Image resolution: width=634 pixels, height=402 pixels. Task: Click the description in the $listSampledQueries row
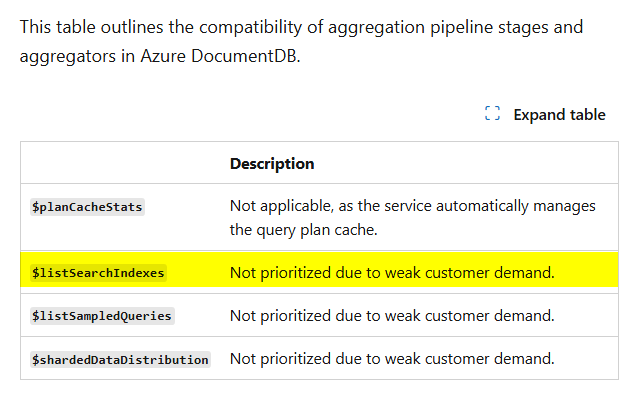coord(392,315)
